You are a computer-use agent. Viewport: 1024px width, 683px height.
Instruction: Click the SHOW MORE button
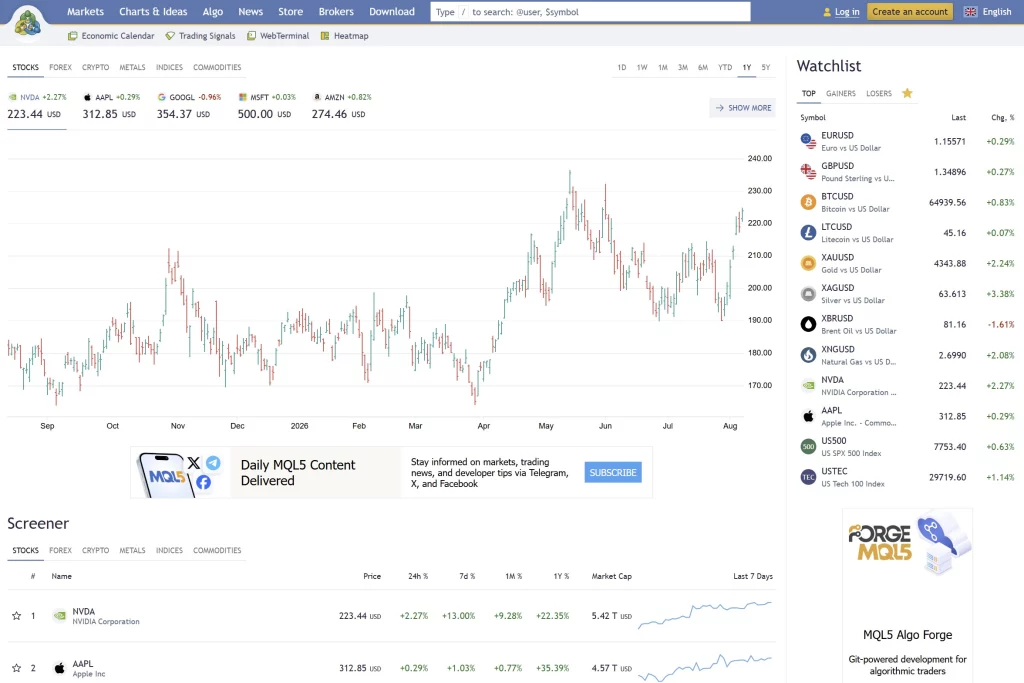743,108
